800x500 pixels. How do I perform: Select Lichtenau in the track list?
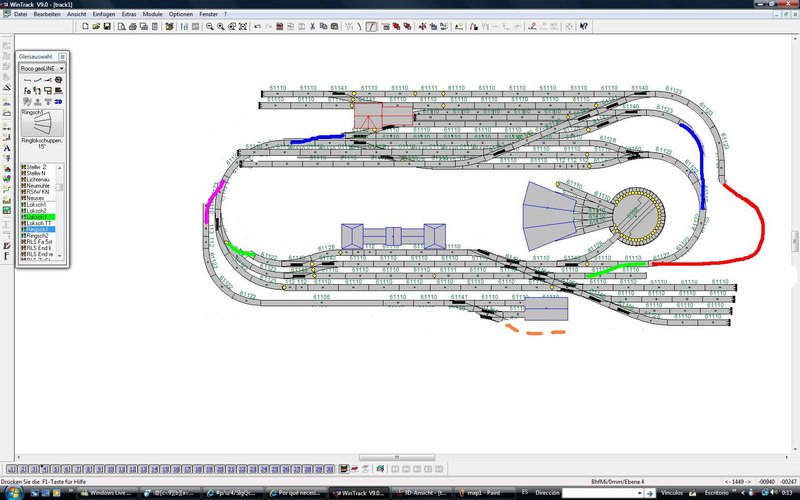point(38,180)
